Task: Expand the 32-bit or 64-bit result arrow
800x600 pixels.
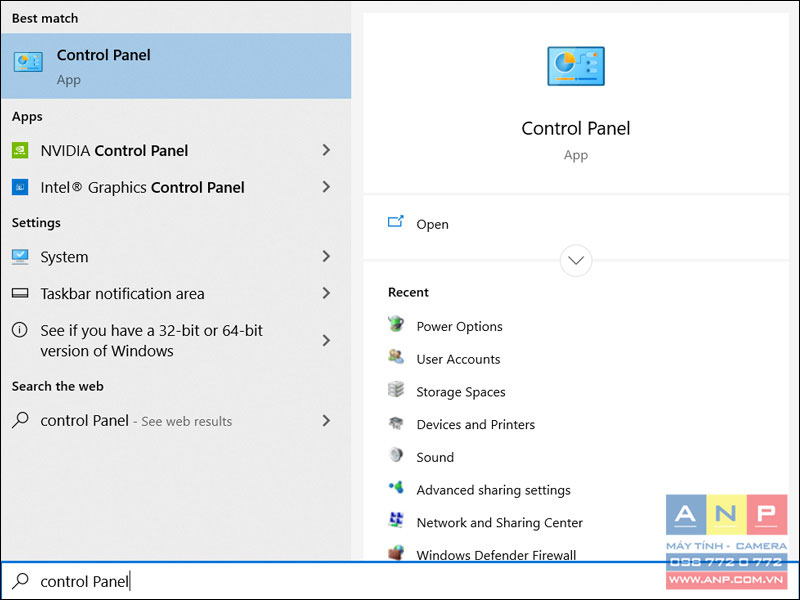Action: (x=326, y=340)
